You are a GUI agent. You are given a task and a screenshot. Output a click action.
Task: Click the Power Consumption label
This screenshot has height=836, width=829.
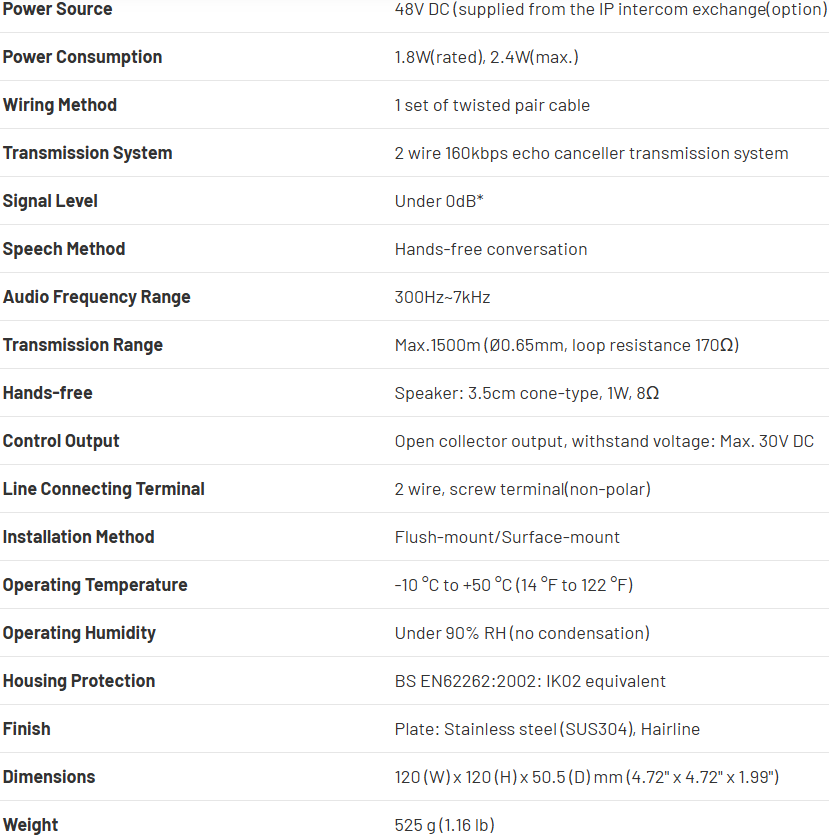click(x=82, y=57)
